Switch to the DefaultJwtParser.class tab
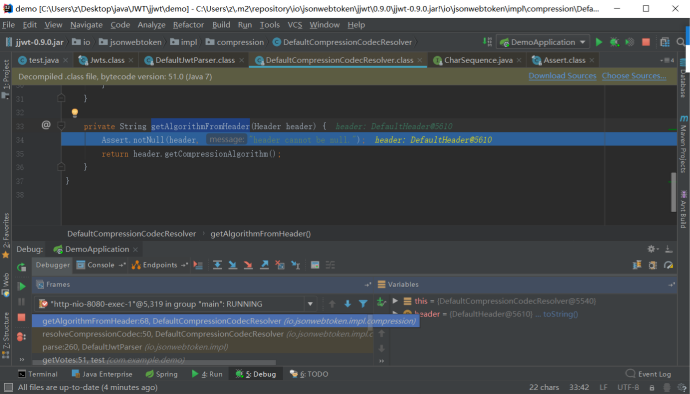 195,60
